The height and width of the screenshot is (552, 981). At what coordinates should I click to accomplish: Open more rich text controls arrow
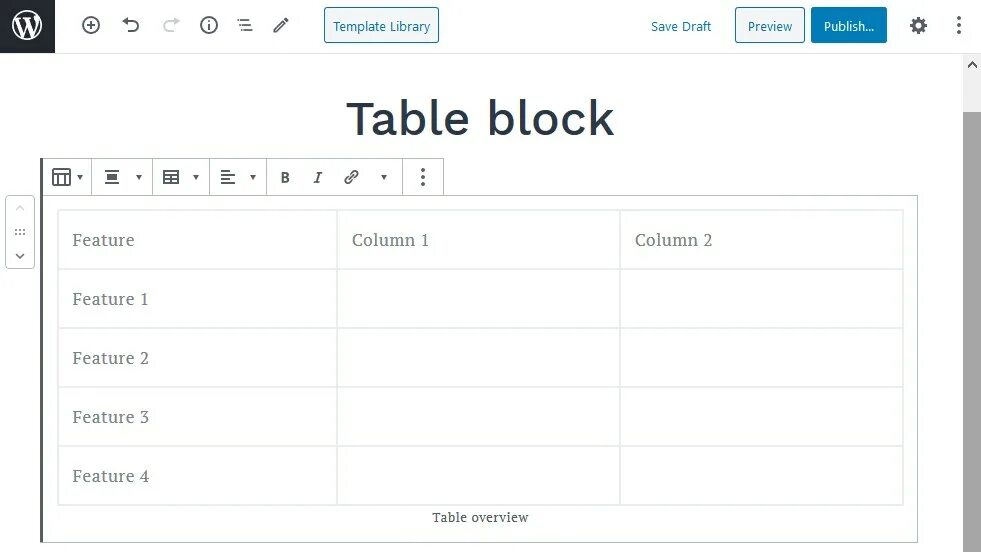[x=383, y=177]
